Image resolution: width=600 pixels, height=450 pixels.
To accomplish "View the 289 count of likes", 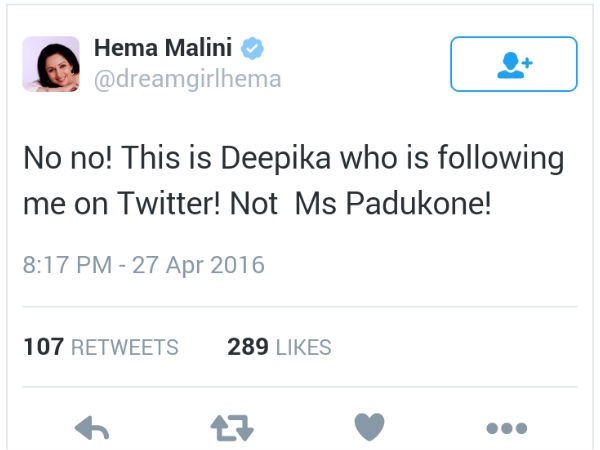I will (x=248, y=347).
